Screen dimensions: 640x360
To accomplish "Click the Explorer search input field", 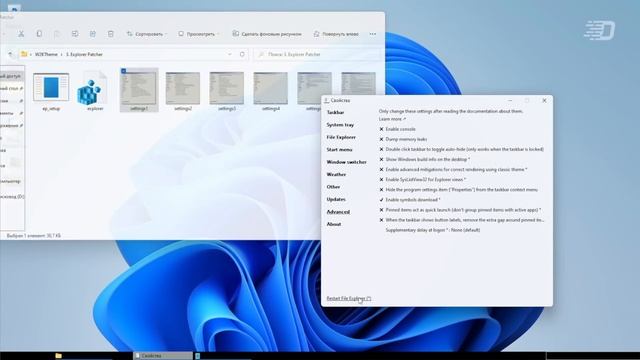I will tap(317, 54).
